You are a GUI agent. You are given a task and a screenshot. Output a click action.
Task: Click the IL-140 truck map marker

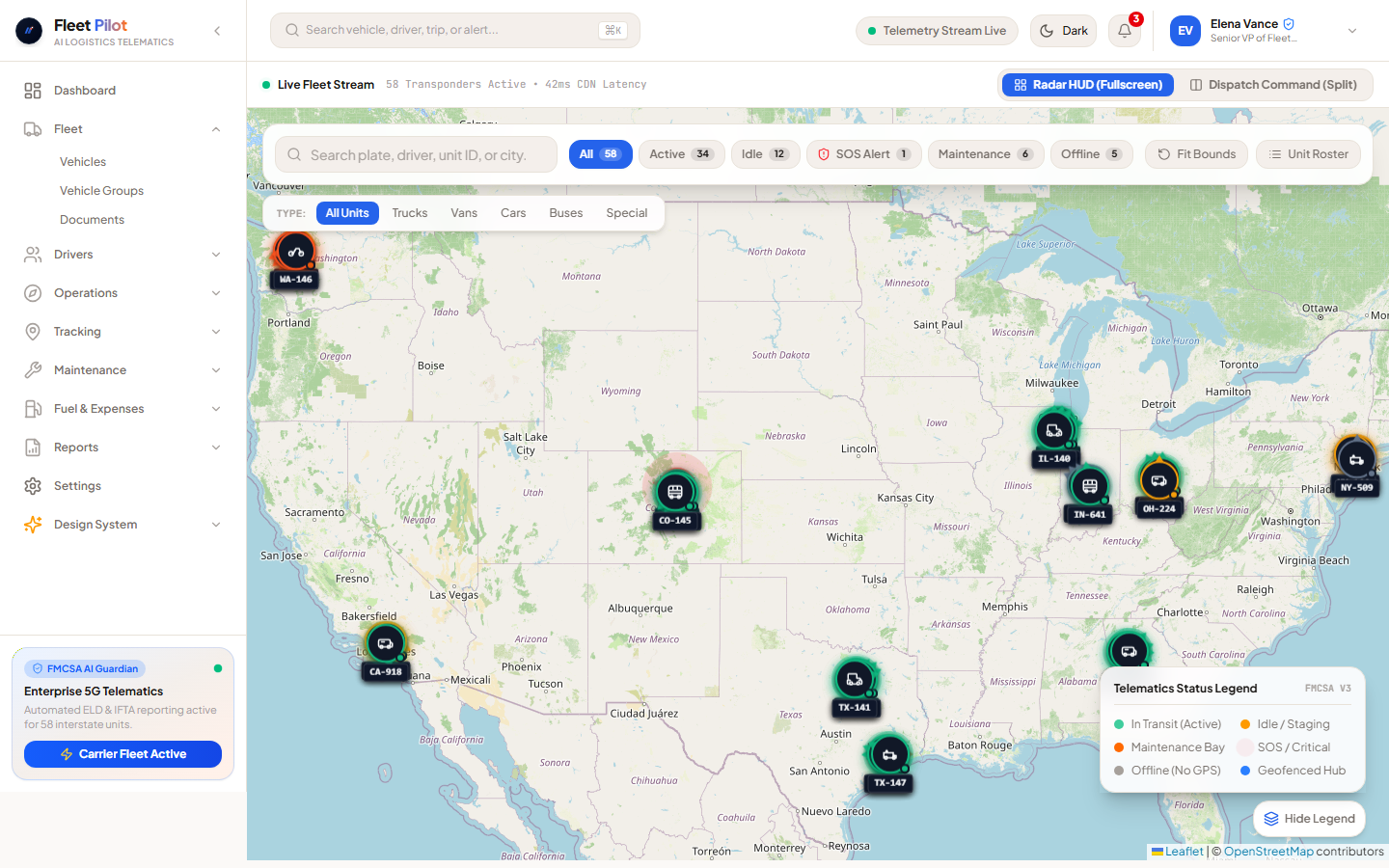point(1054,430)
